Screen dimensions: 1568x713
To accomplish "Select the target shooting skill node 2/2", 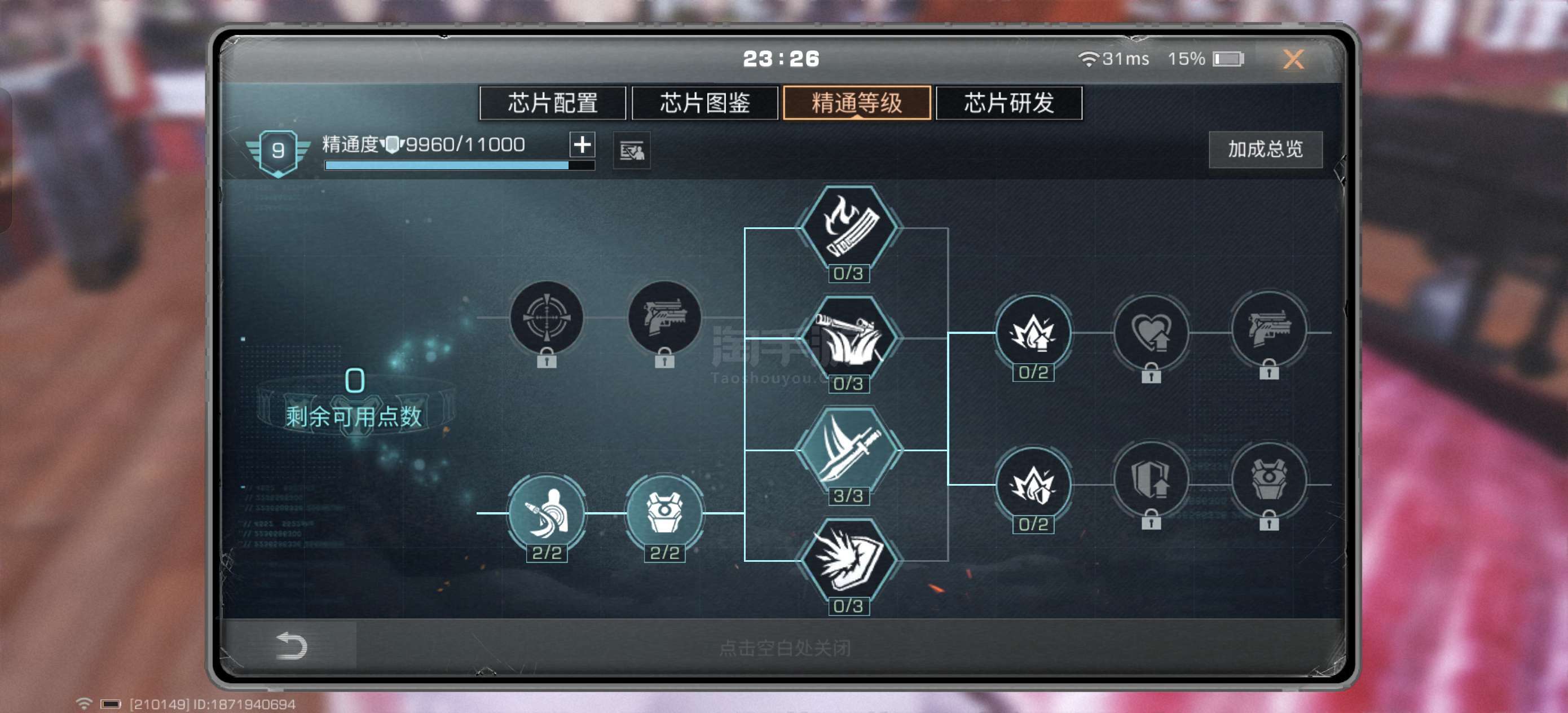I will [546, 513].
